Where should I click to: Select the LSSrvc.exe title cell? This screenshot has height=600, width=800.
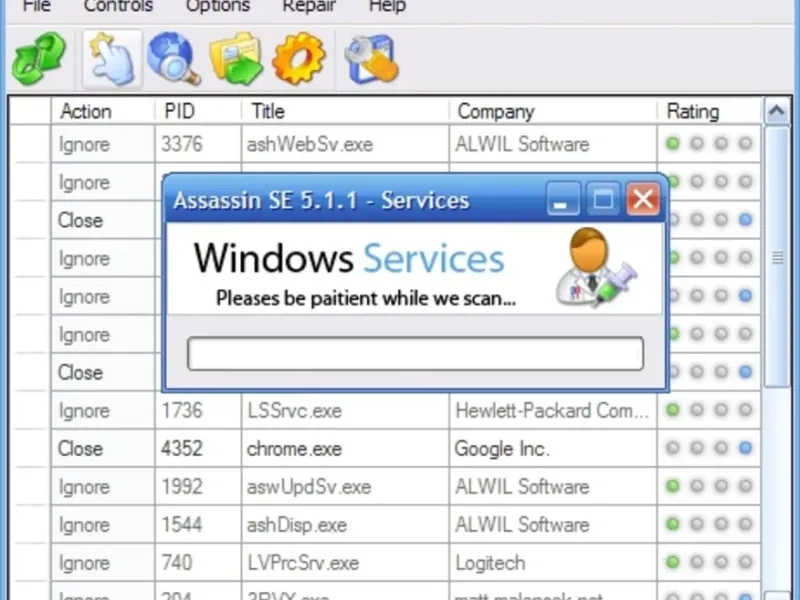[345, 410]
